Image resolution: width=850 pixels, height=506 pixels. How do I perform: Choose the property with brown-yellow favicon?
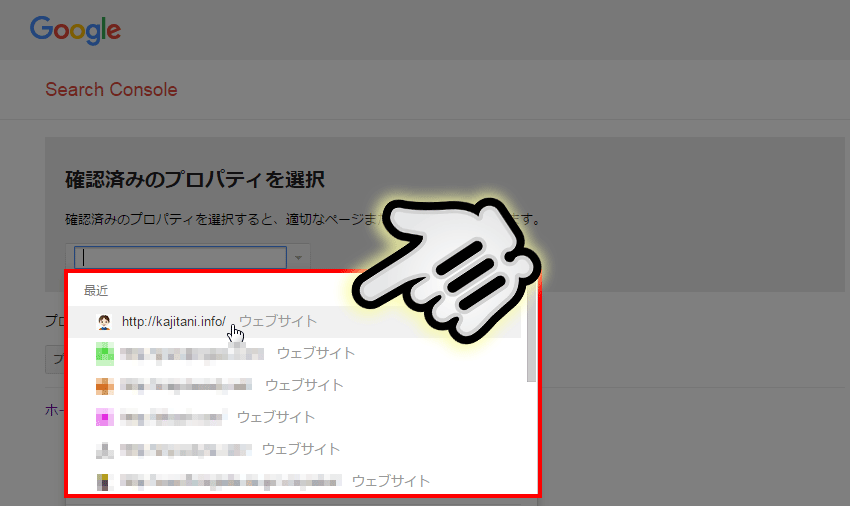[295, 480]
